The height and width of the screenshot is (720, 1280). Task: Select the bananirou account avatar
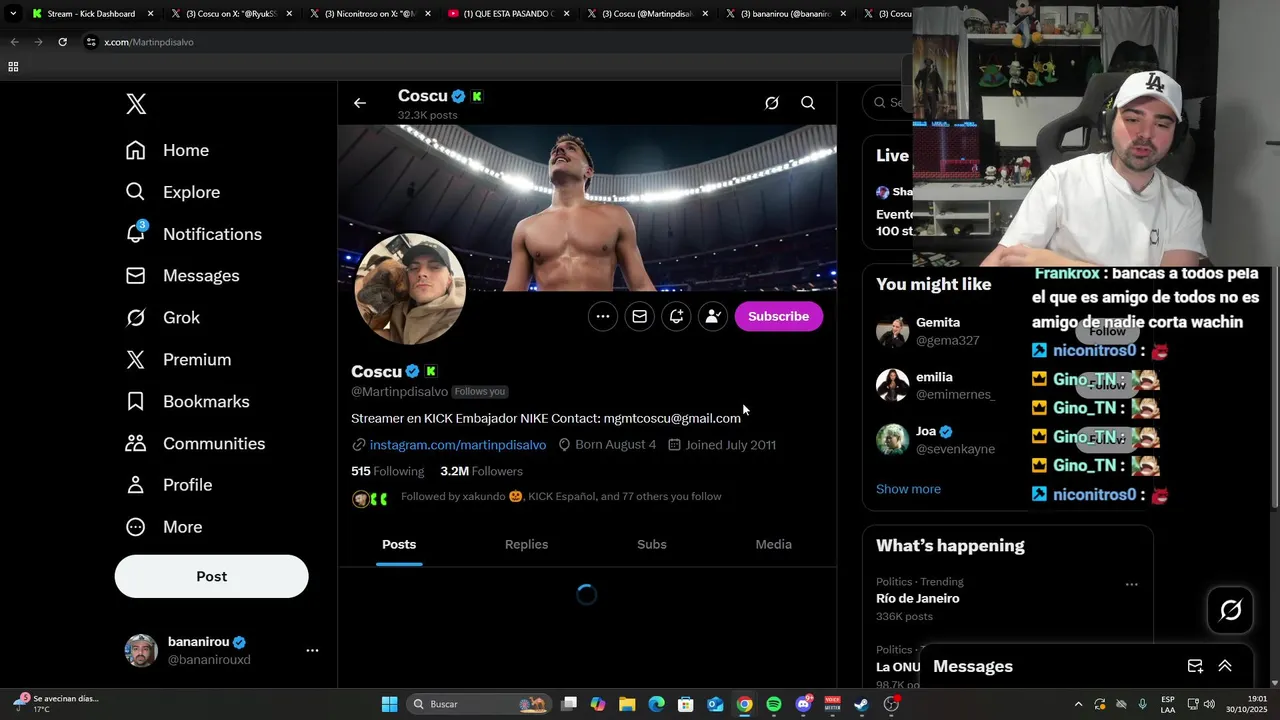(x=140, y=650)
